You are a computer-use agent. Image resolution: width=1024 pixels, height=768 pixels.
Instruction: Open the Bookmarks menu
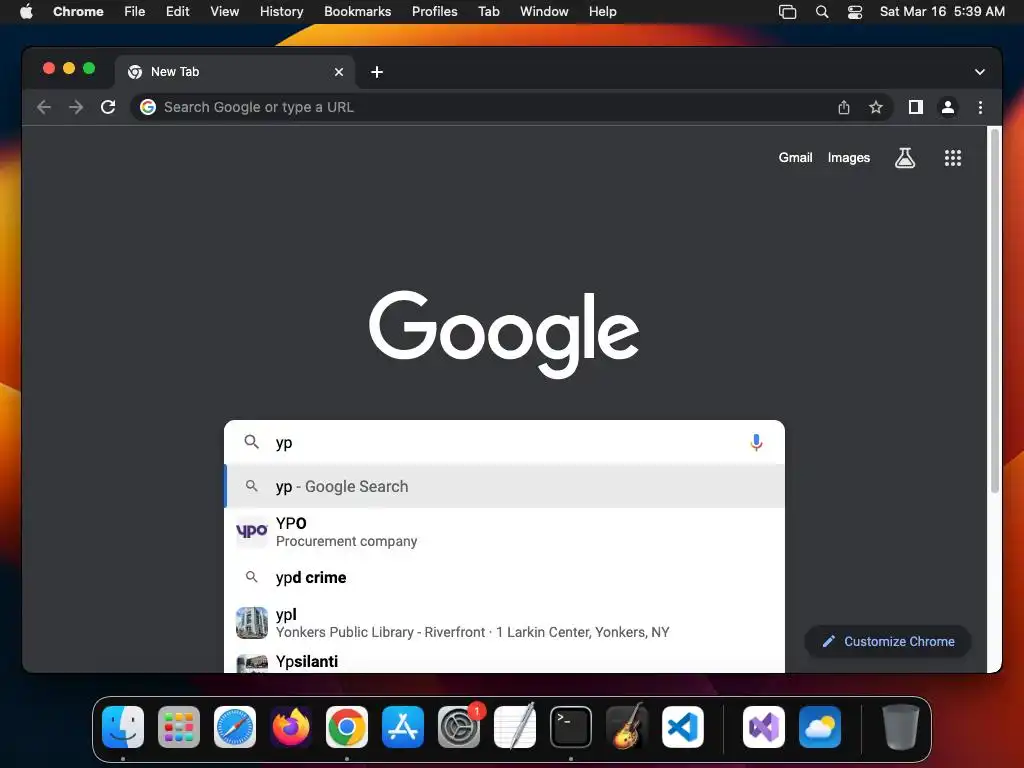(x=357, y=11)
